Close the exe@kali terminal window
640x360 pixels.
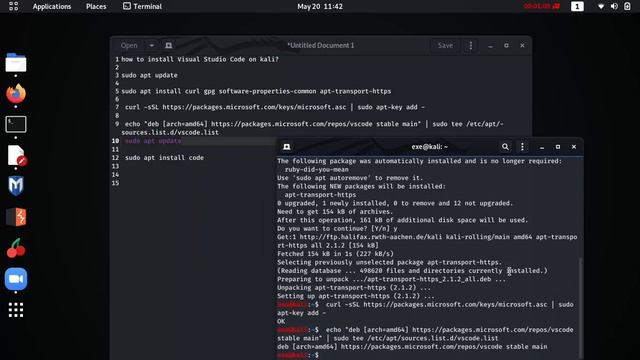(574, 147)
